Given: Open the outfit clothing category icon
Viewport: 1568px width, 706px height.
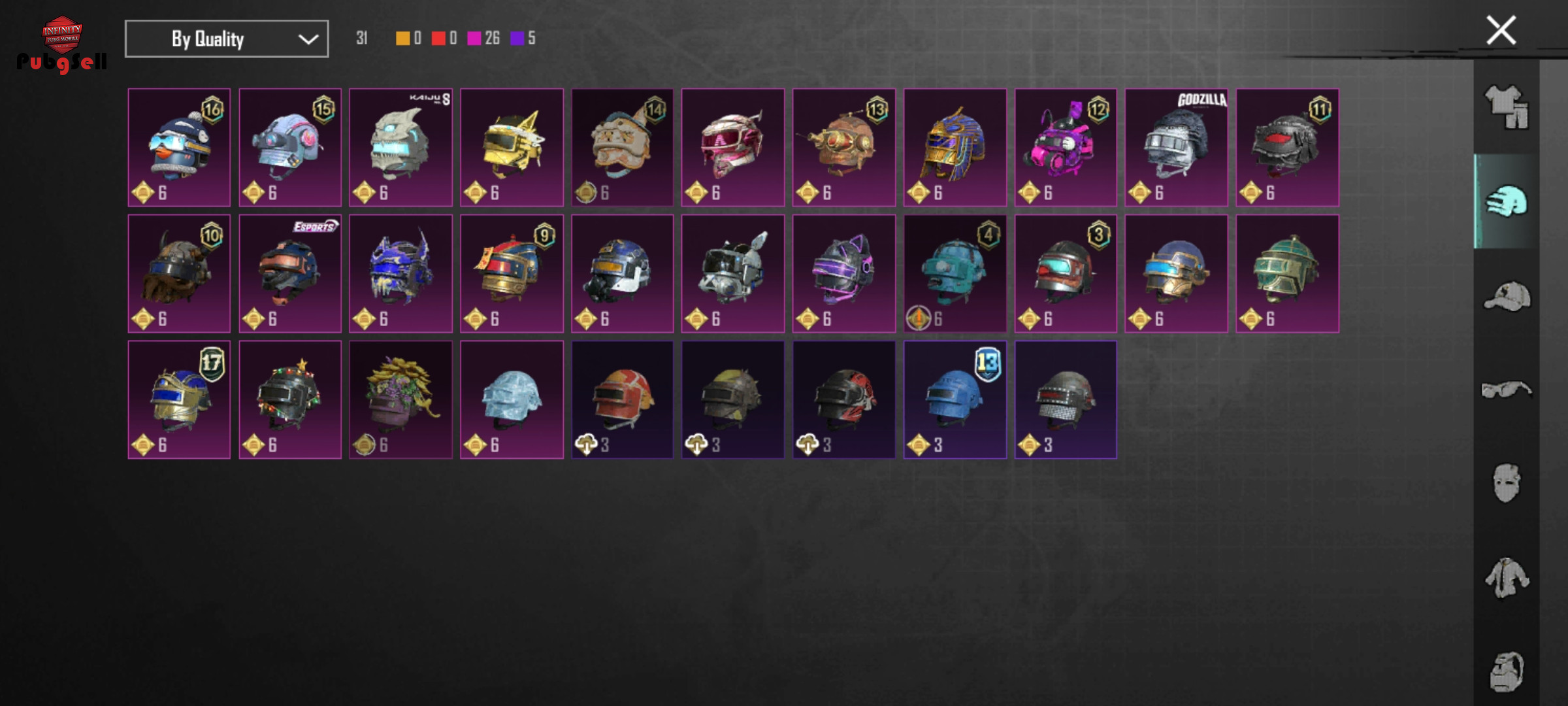Looking at the screenshot, I should click(1506, 108).
